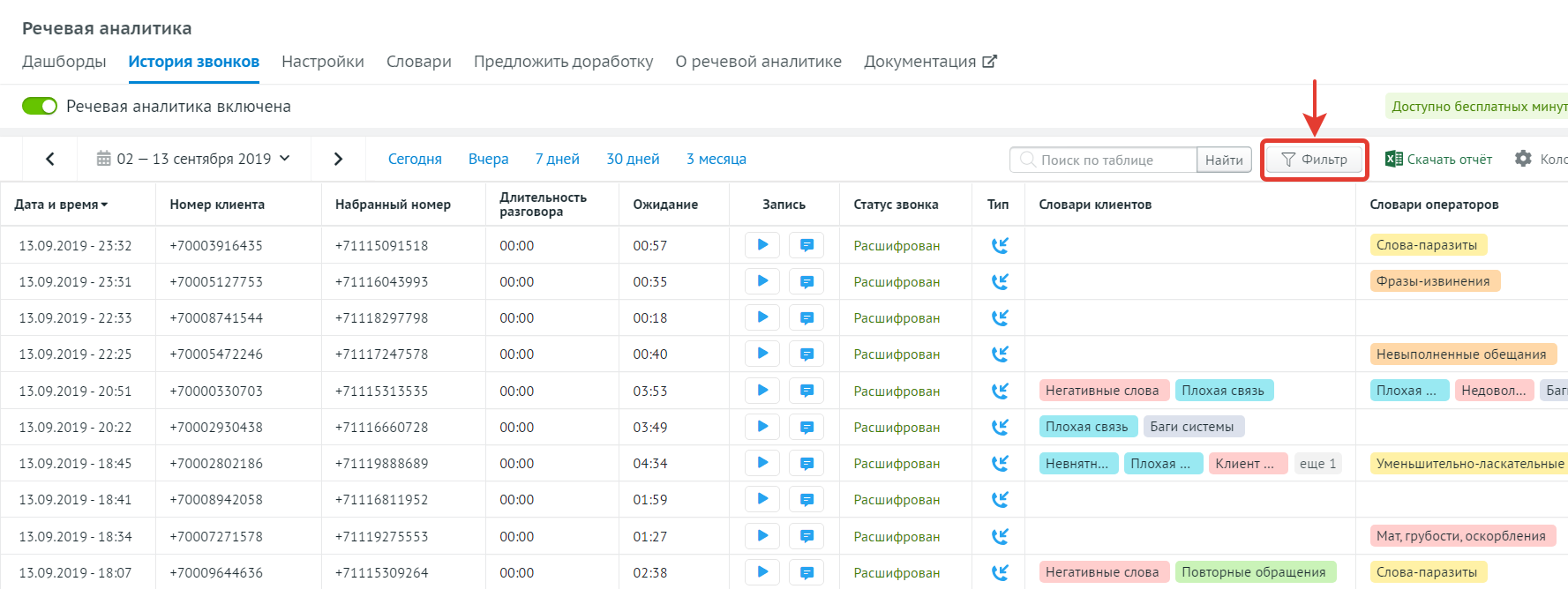Click the Фильтр button
The image size is (1568, 589).
coord(1314,160)
